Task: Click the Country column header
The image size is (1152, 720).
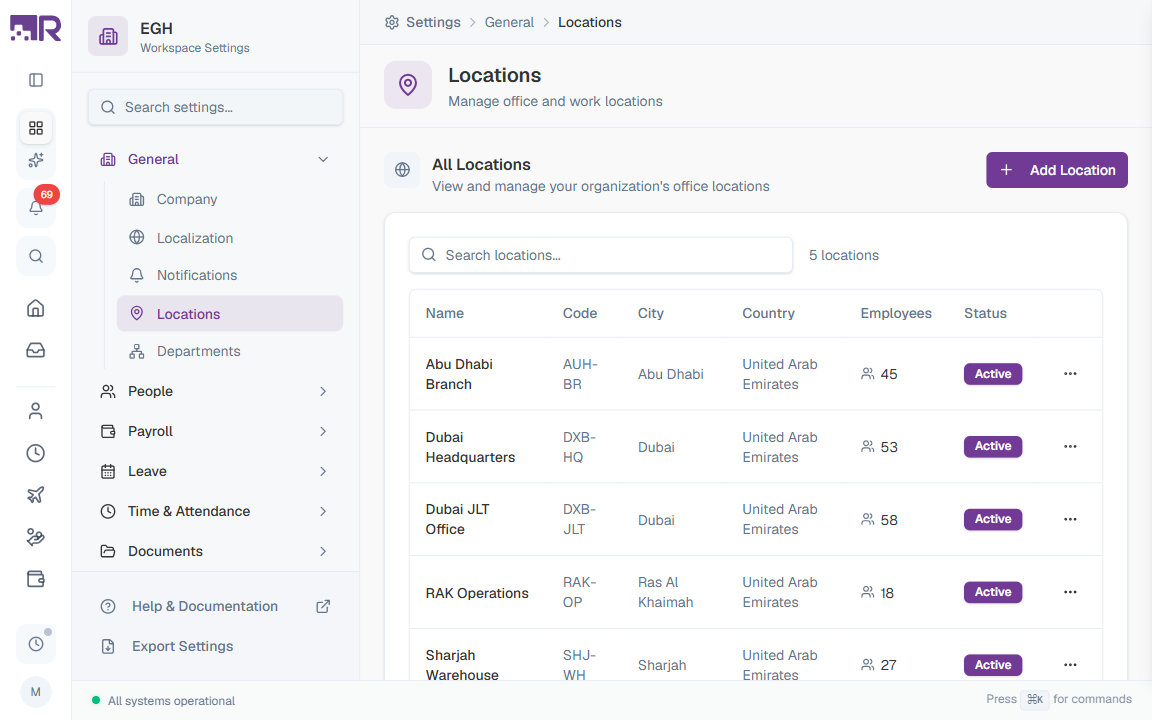Action: point(768,314)
